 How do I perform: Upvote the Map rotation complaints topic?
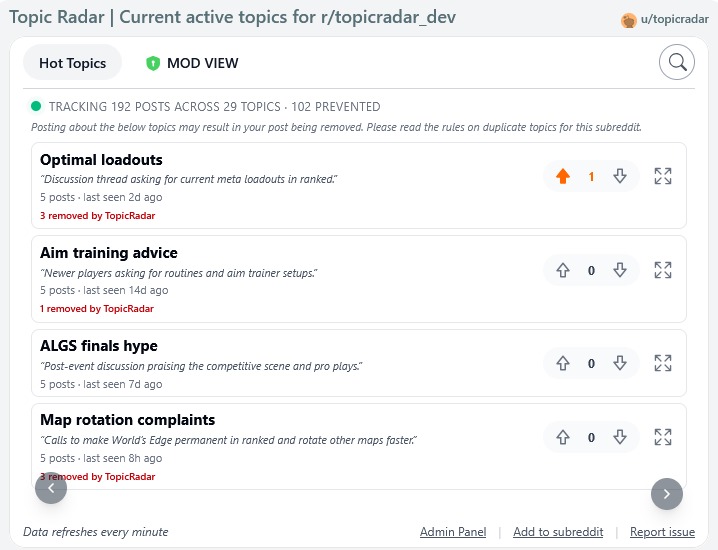click(x=563, y=437)
